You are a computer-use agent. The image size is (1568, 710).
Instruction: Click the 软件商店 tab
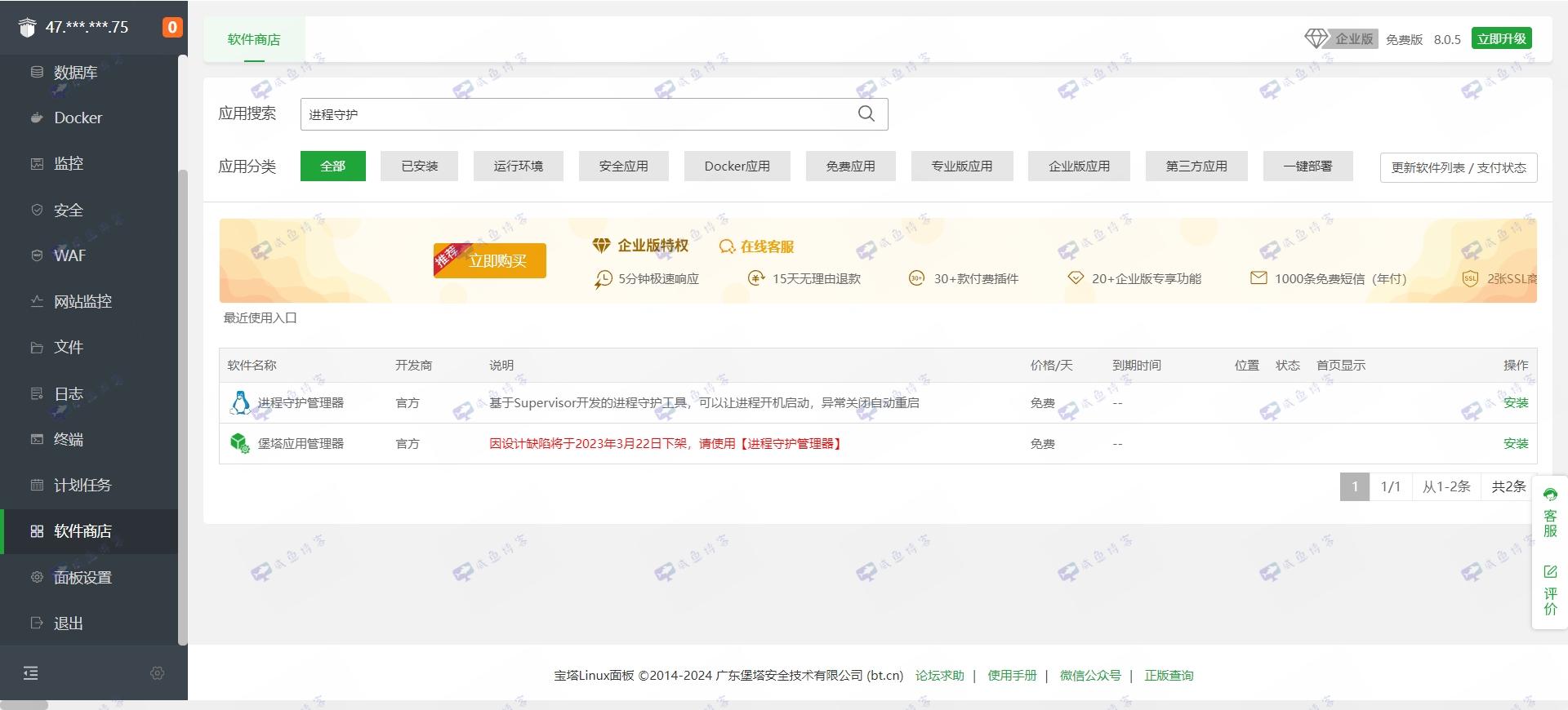[x=254, y=39]
